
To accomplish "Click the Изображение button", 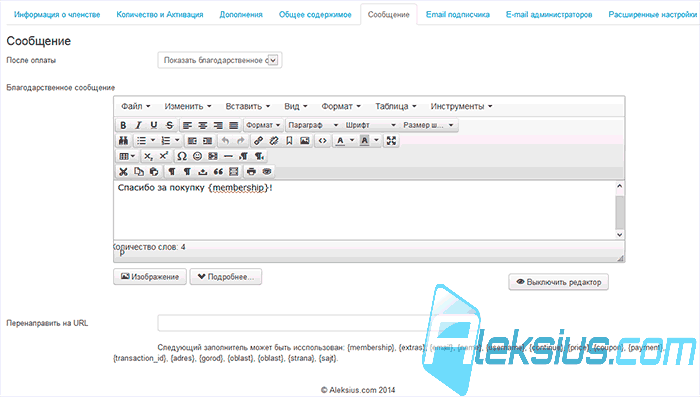I will coord(150,277).
